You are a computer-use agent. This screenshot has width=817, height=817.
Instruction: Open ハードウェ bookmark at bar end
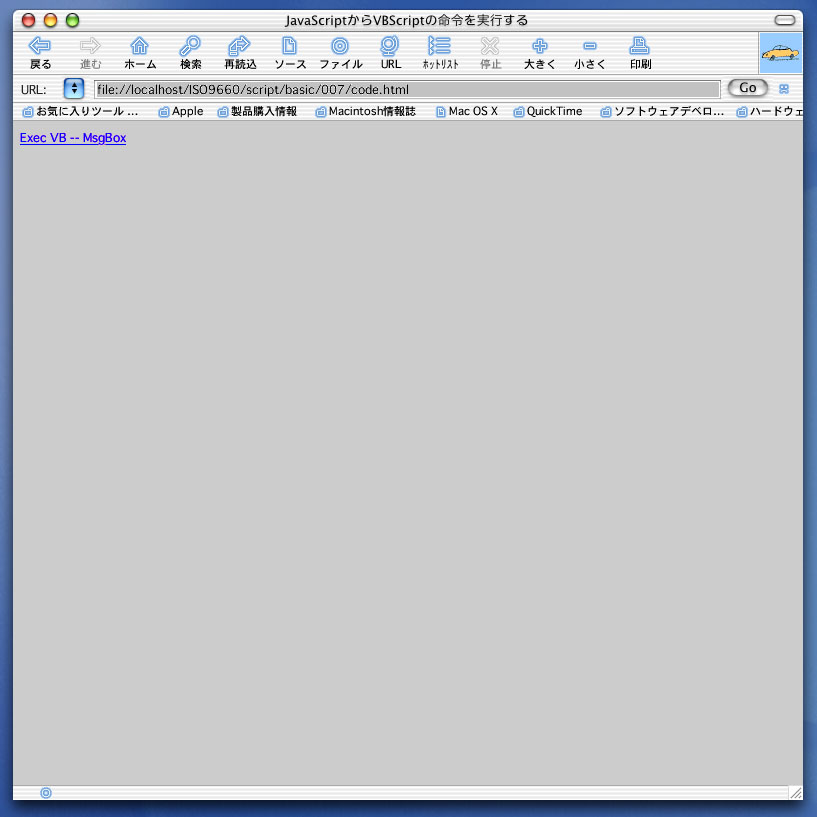click(x=770, y=112)
